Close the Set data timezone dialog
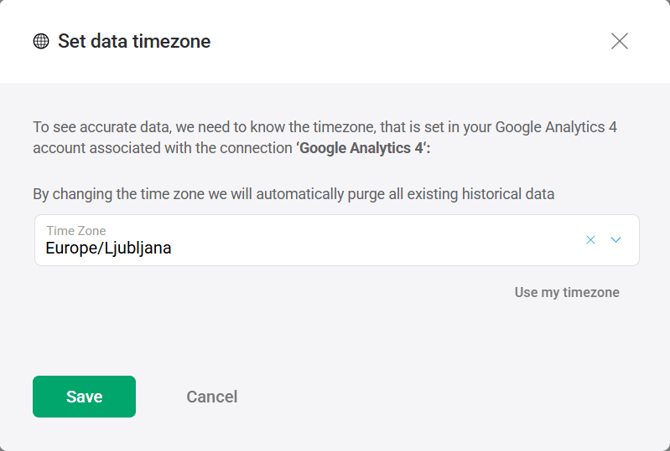 click(x=619, y=41)
